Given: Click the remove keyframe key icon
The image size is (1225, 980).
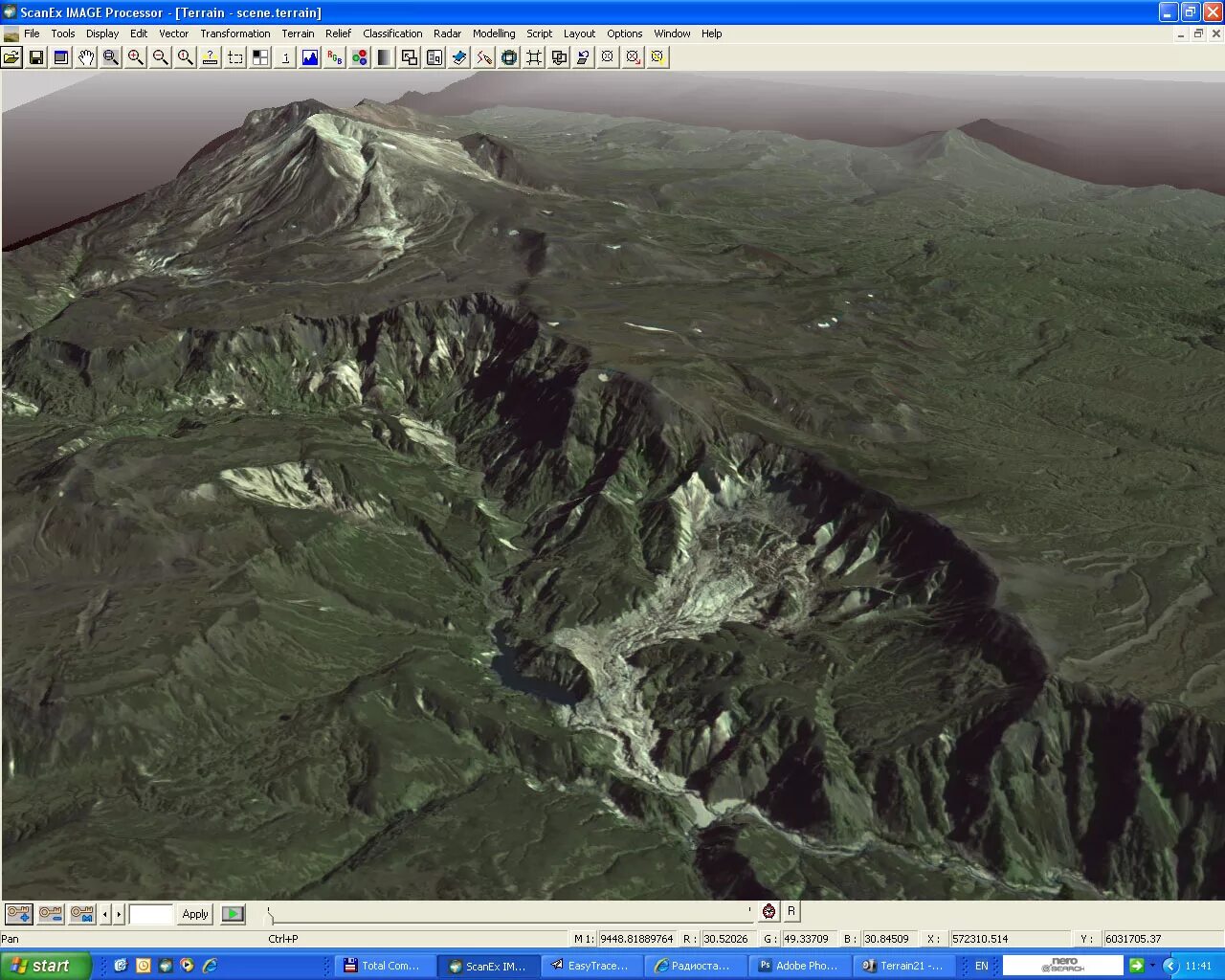Looking at the screenshot, I should pyautogui.click(x=51, y=914).
